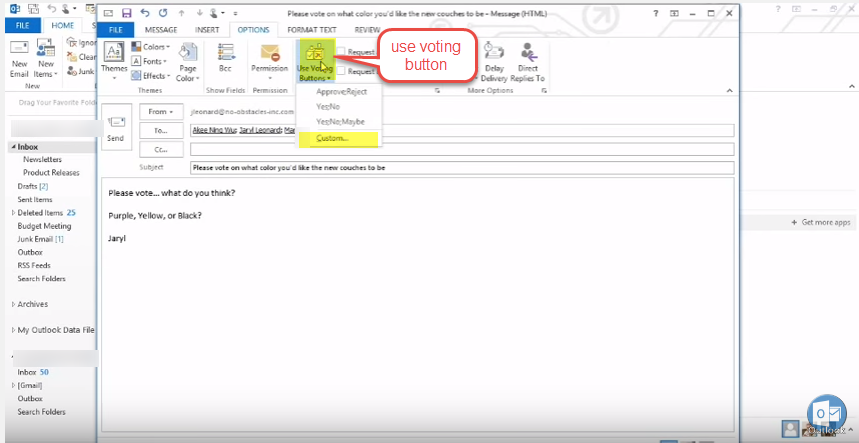
Task: Click the Clean Up icon in Outlook ribbon
Action: coord(72,56)
